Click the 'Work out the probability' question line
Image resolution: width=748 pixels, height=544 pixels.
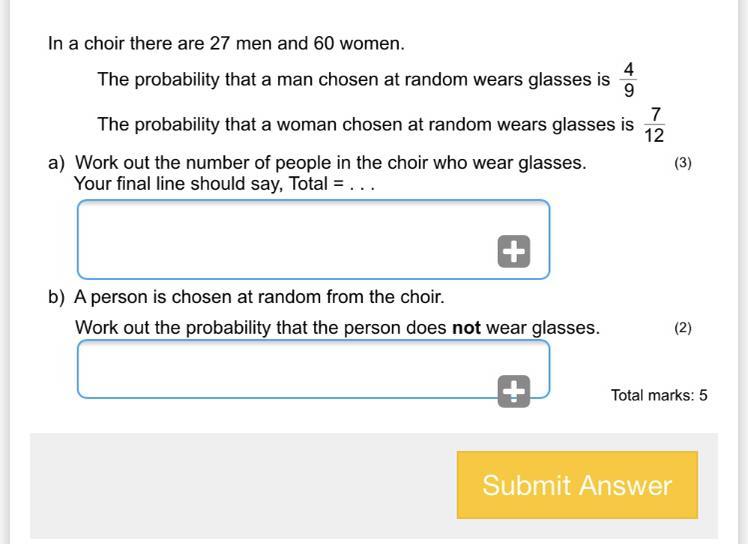[337, 328]
